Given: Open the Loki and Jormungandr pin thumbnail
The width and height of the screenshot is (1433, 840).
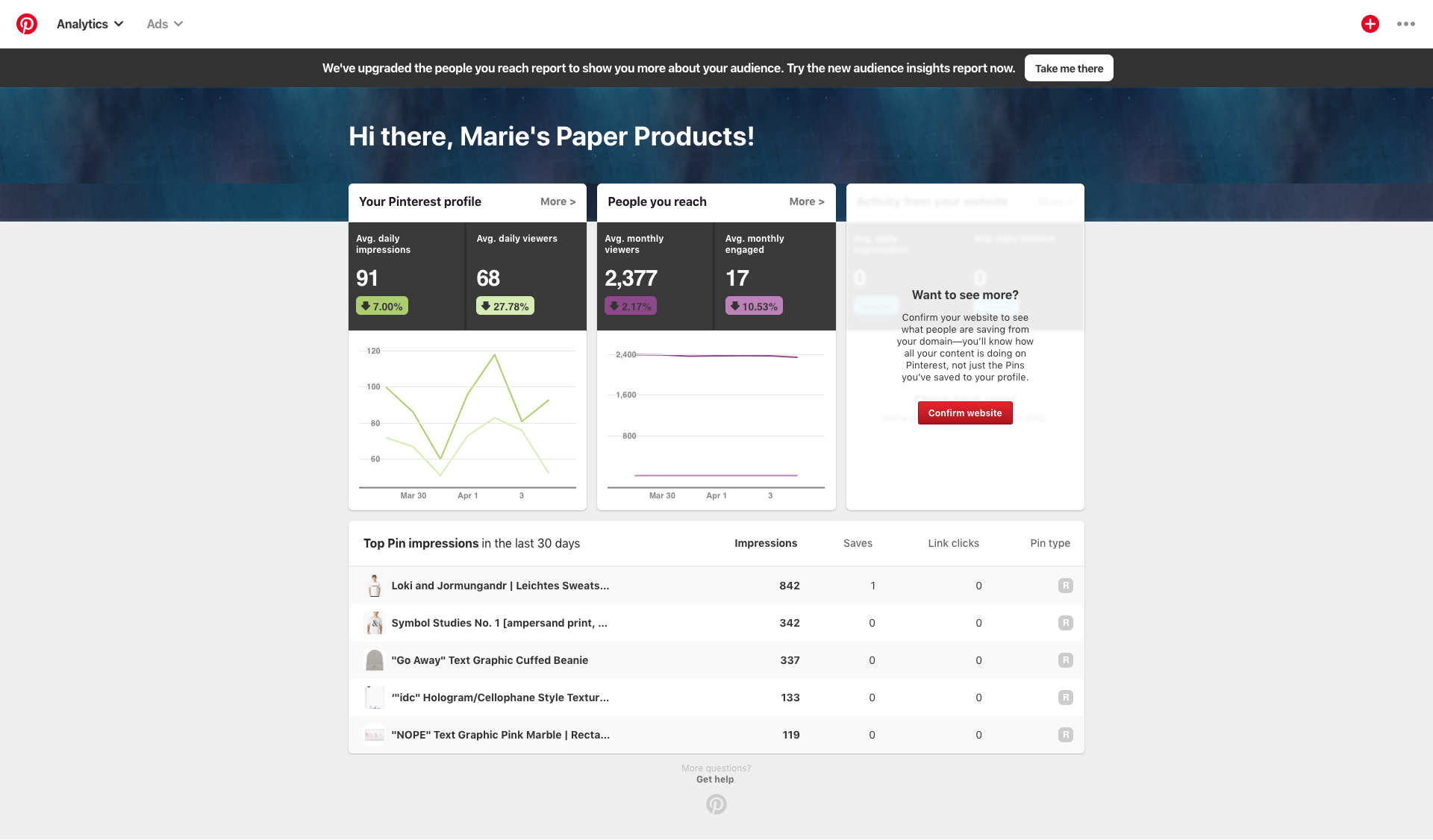Looking at the screenshot, I should click(x=375, y=586).
